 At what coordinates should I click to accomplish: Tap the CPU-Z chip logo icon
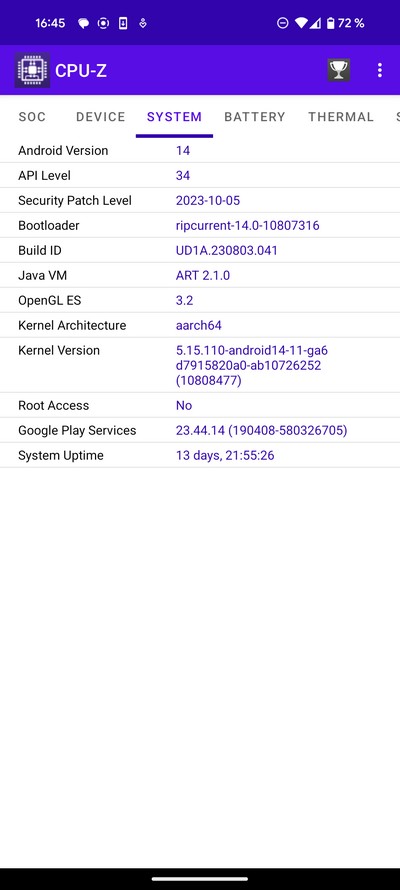[x=32, y=70]
